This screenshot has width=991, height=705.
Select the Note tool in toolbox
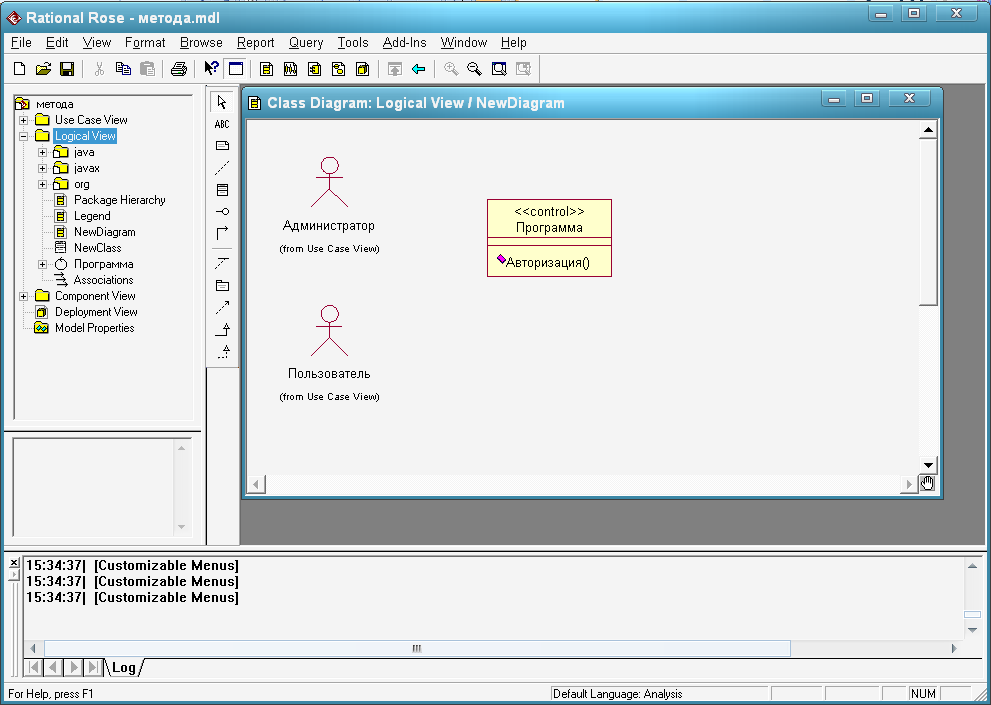(x=222, y=146)
